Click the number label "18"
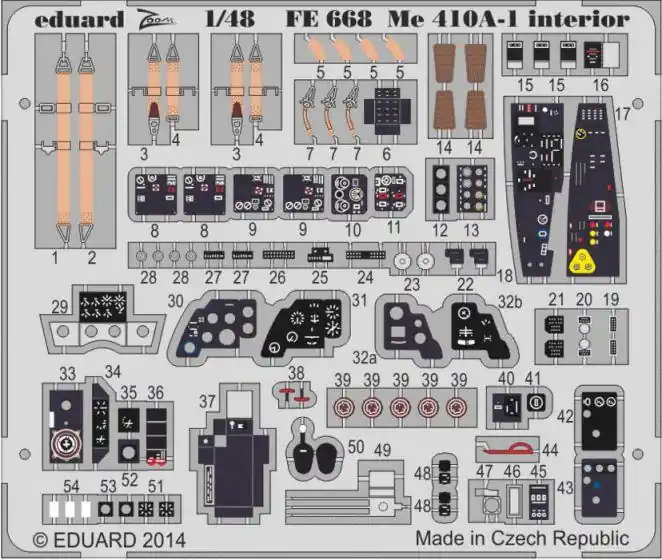Image resolution: width=662 pixels, height=560 pixels. click(505, 276)
